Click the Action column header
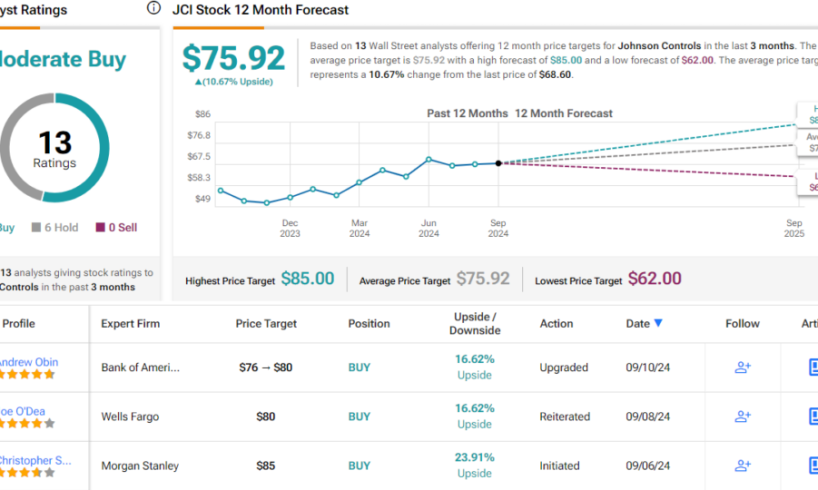 556,324
